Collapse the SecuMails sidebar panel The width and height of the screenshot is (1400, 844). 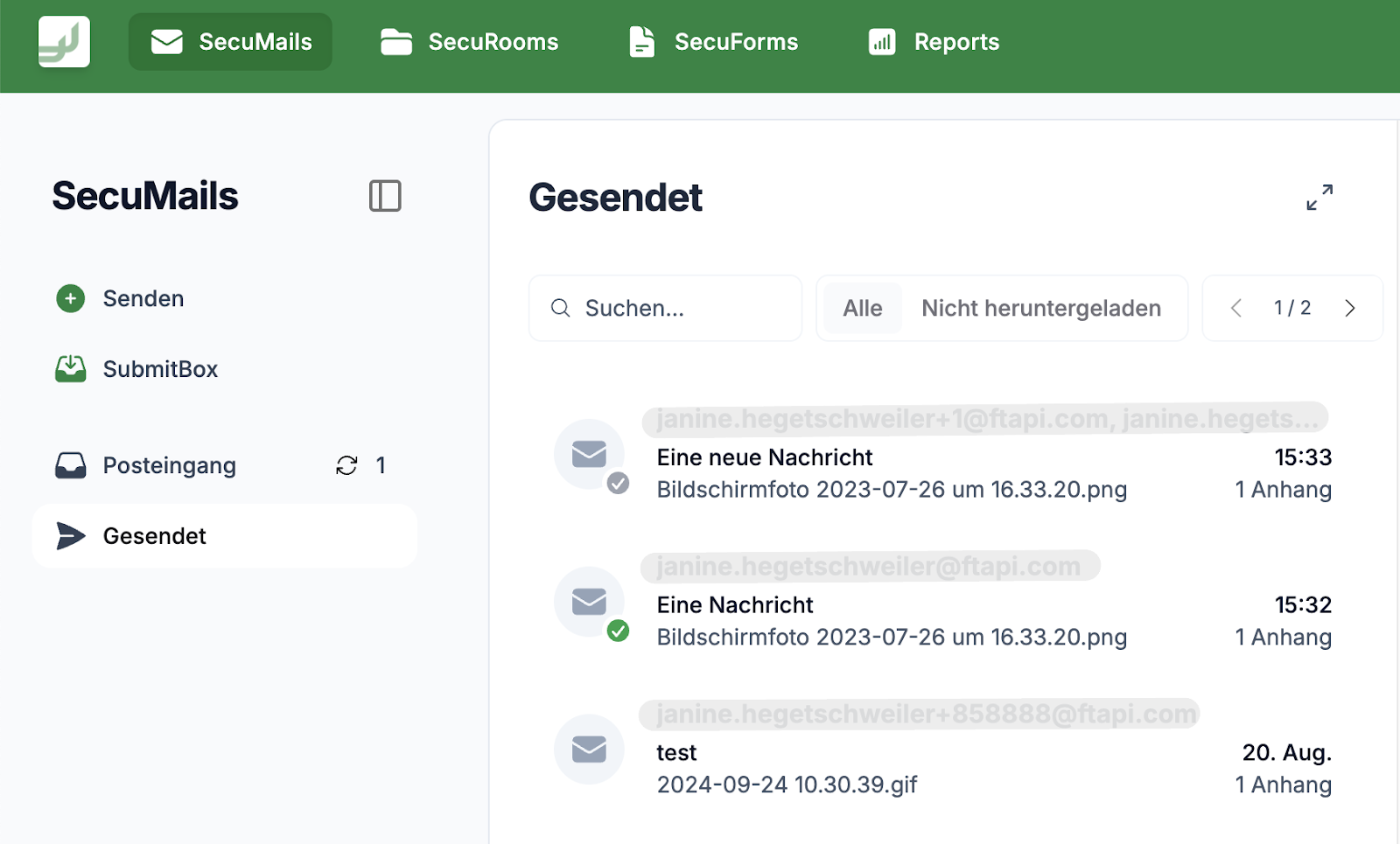[x=385, y=196]
